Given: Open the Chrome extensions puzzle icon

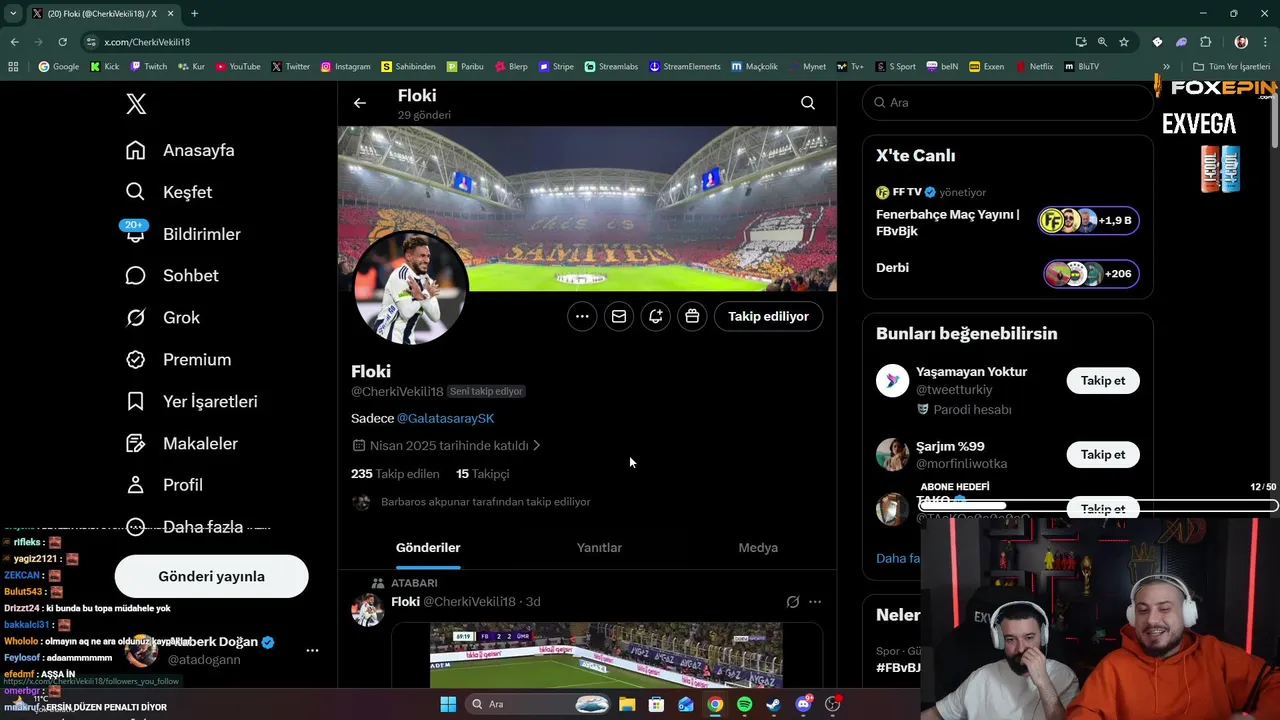Looking at the screenshot, I should [x=1205, y=42].
